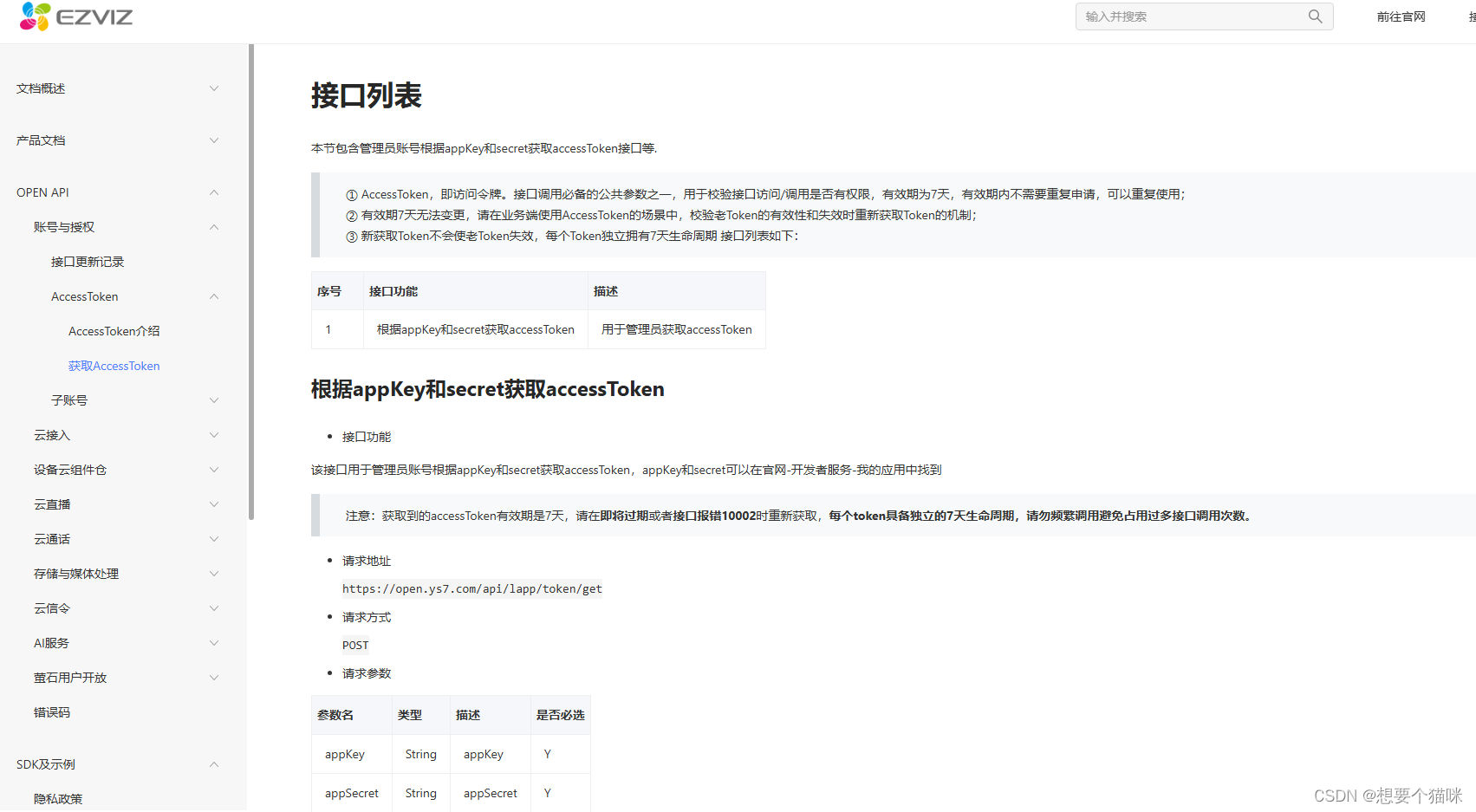Screen dimensions: 1476x812
Task: Select 萤石用户开放 sidebar item
Action: point(70,678)
